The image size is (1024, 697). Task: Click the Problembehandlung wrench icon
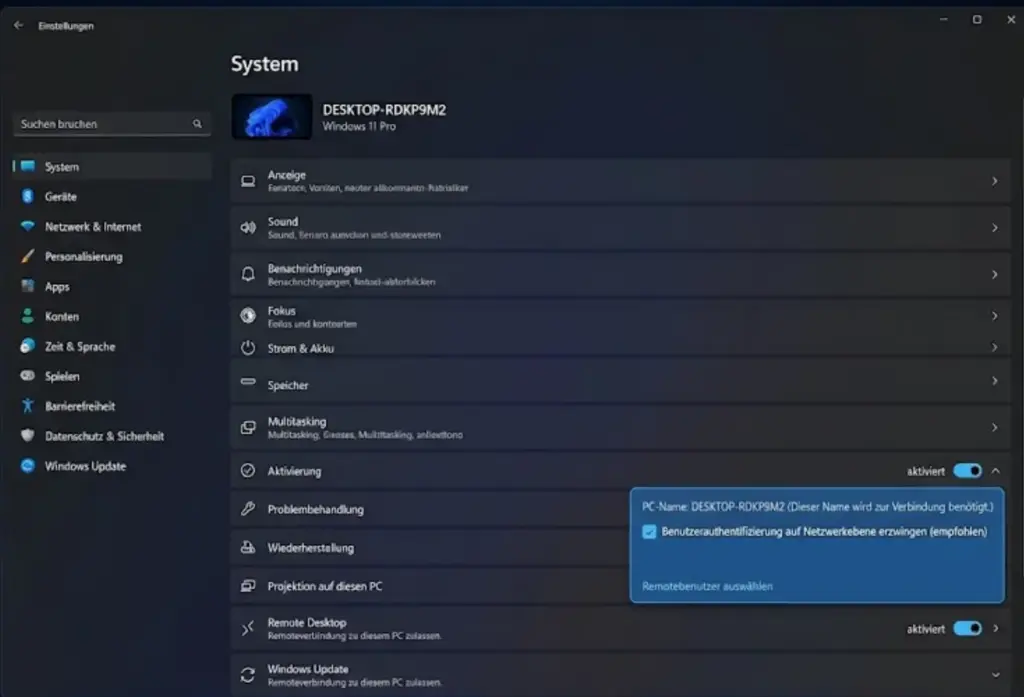click(248, 508)
